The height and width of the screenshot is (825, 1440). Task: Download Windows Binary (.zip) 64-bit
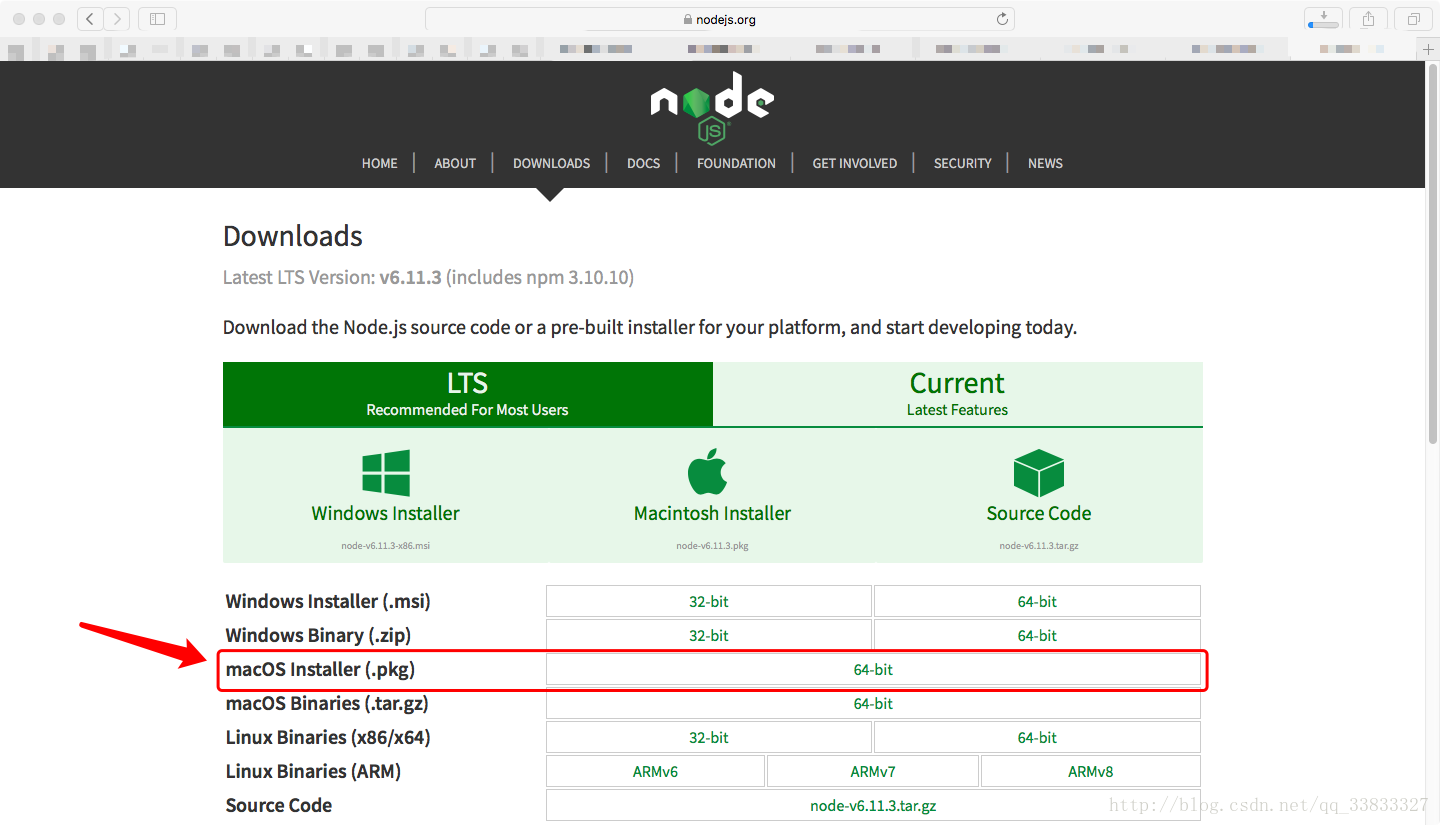pos(1037,635)
